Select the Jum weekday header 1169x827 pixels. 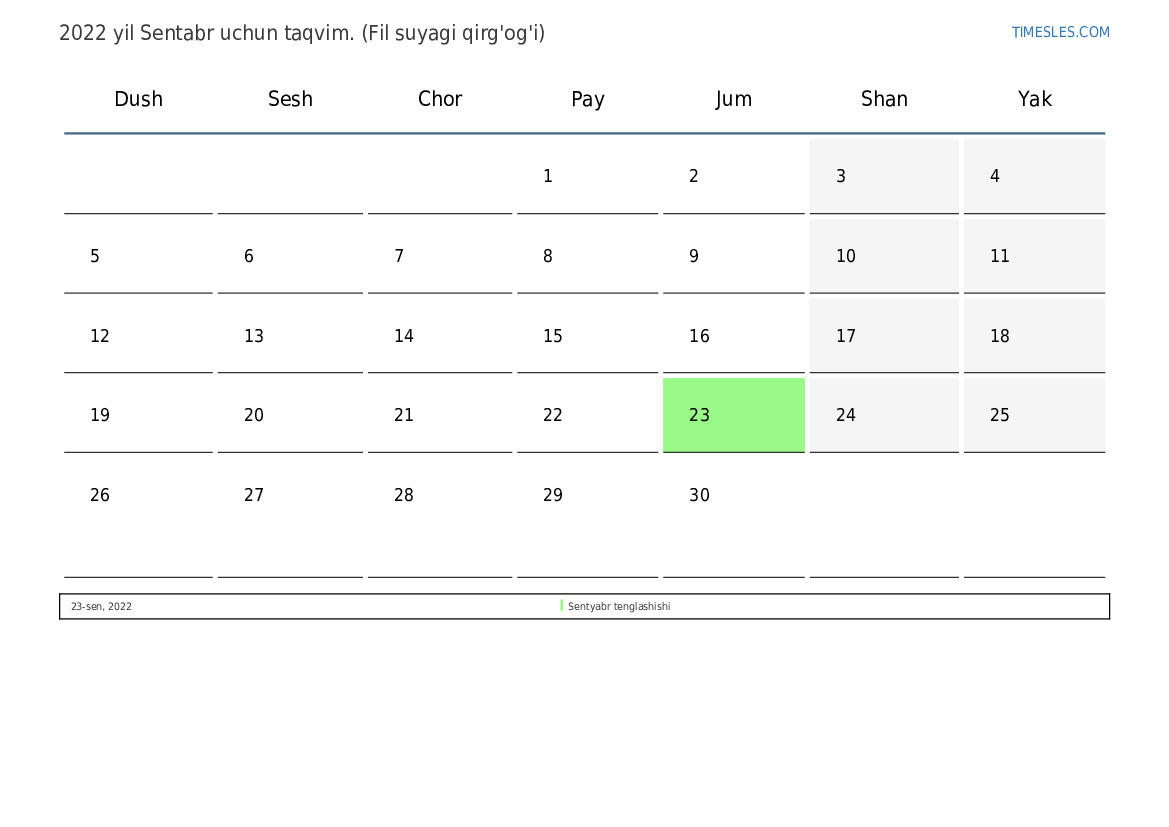click(x=734, y=99)
